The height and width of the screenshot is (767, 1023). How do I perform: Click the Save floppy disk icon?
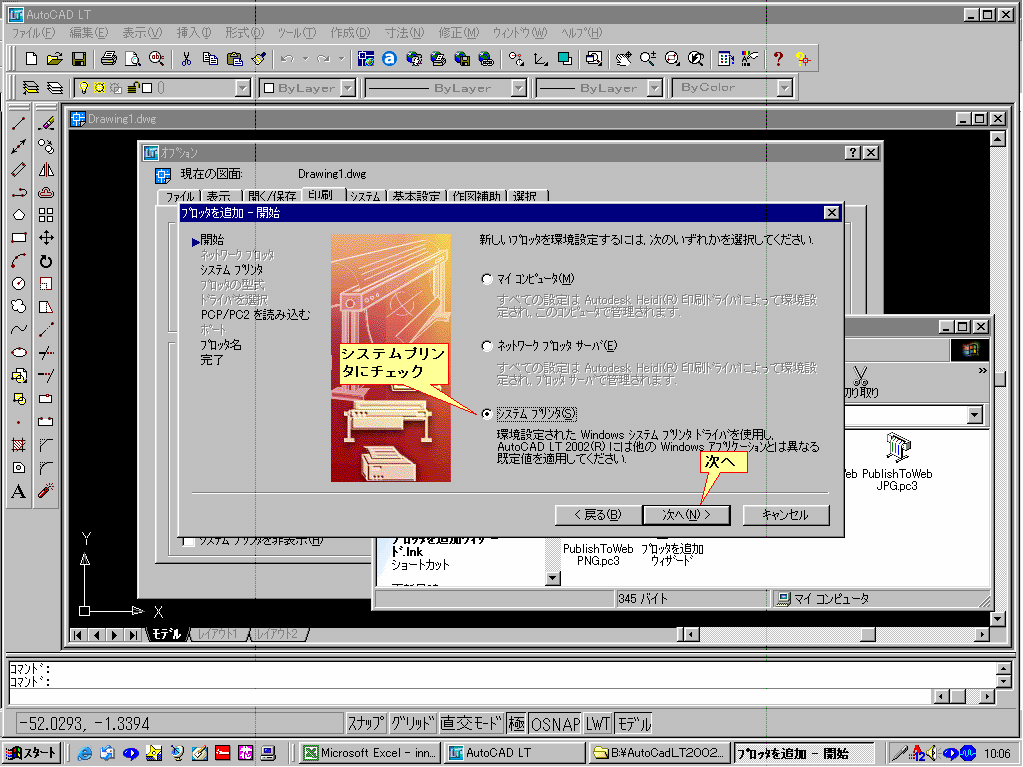pos(79,59)
